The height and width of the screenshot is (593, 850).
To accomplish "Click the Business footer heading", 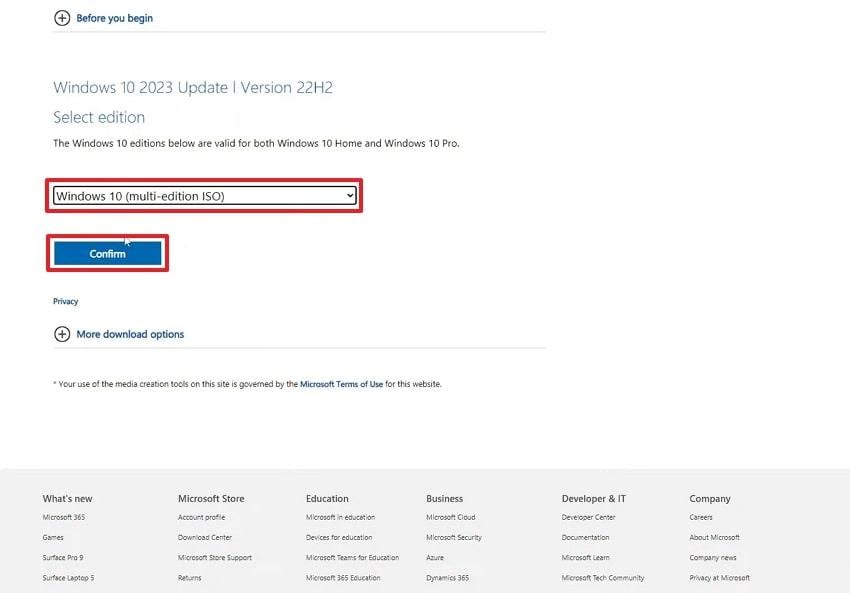I will [x=445, y=498].
